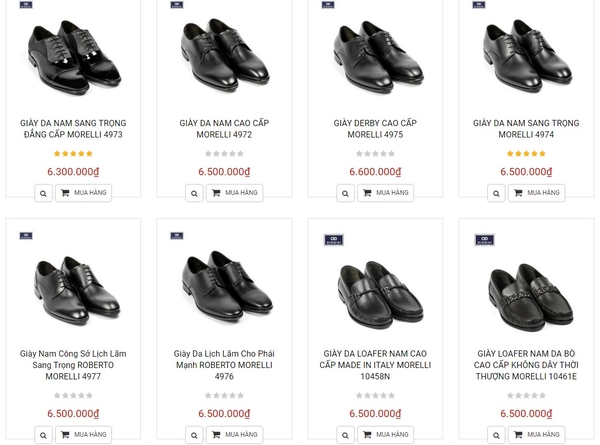Click the Morelli 4972 shoe image
This screenshot has height=445, width=600.
(224, 57)
